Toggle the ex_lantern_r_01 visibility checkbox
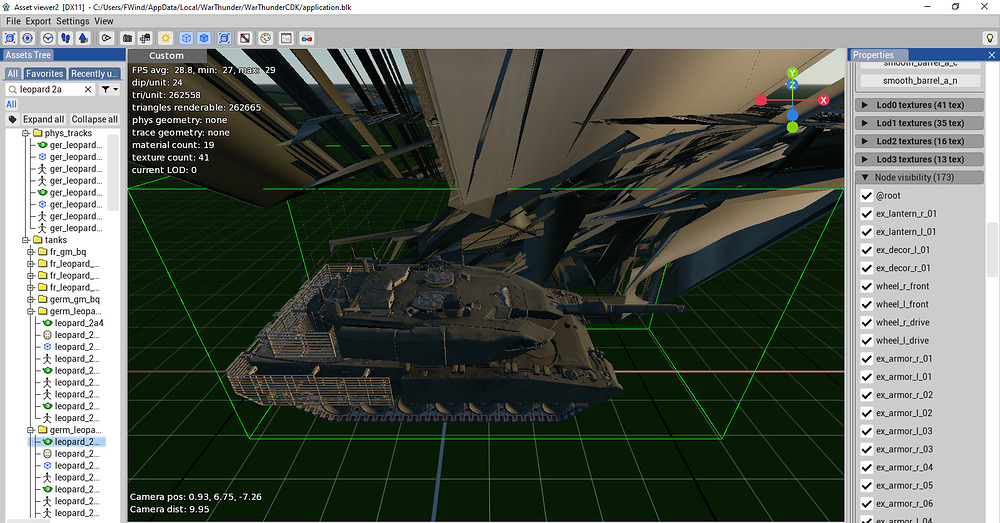This screenshot has height=523, width=1000. (867, 214)
